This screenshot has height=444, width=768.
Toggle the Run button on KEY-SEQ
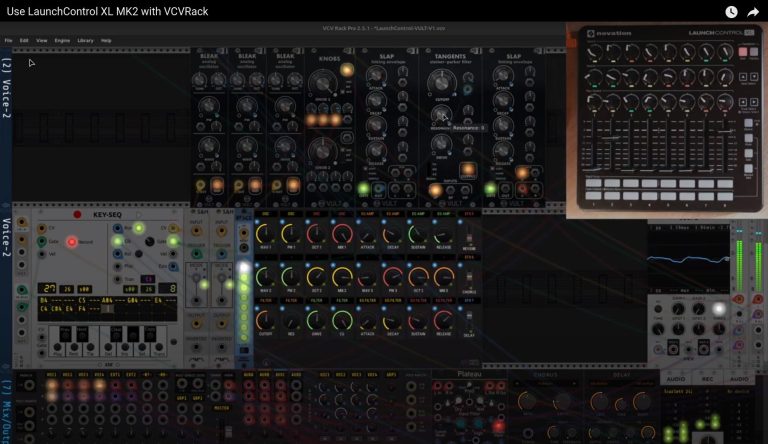click(x=139, y=228)
